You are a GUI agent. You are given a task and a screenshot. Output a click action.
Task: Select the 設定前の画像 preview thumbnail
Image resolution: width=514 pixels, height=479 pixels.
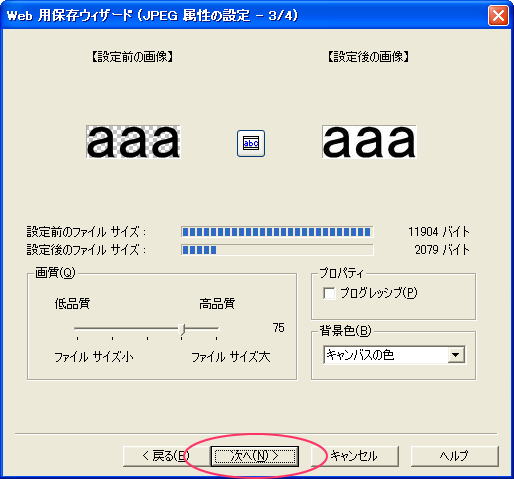tap(133, 142)
